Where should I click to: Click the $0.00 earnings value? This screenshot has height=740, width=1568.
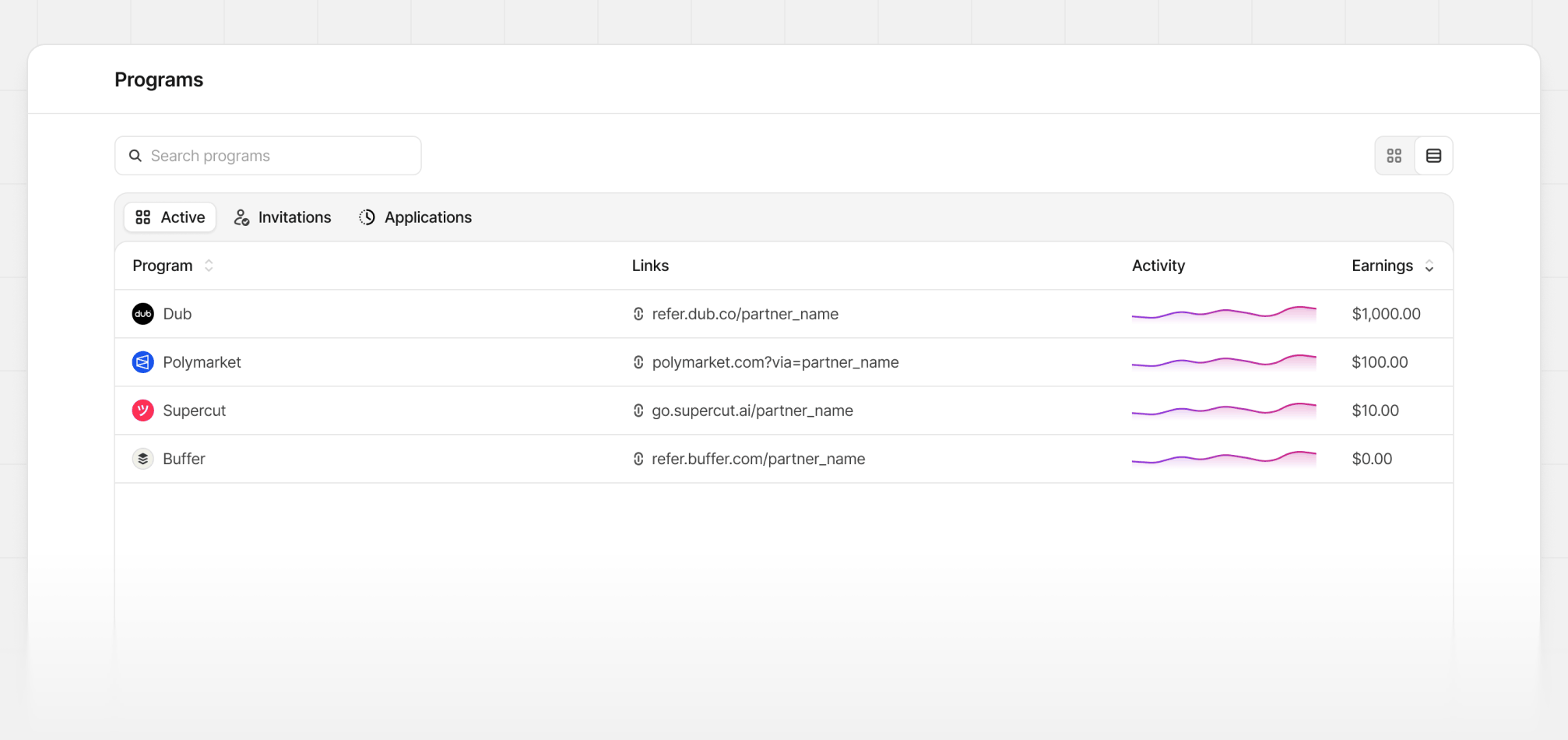point(1372,459)
